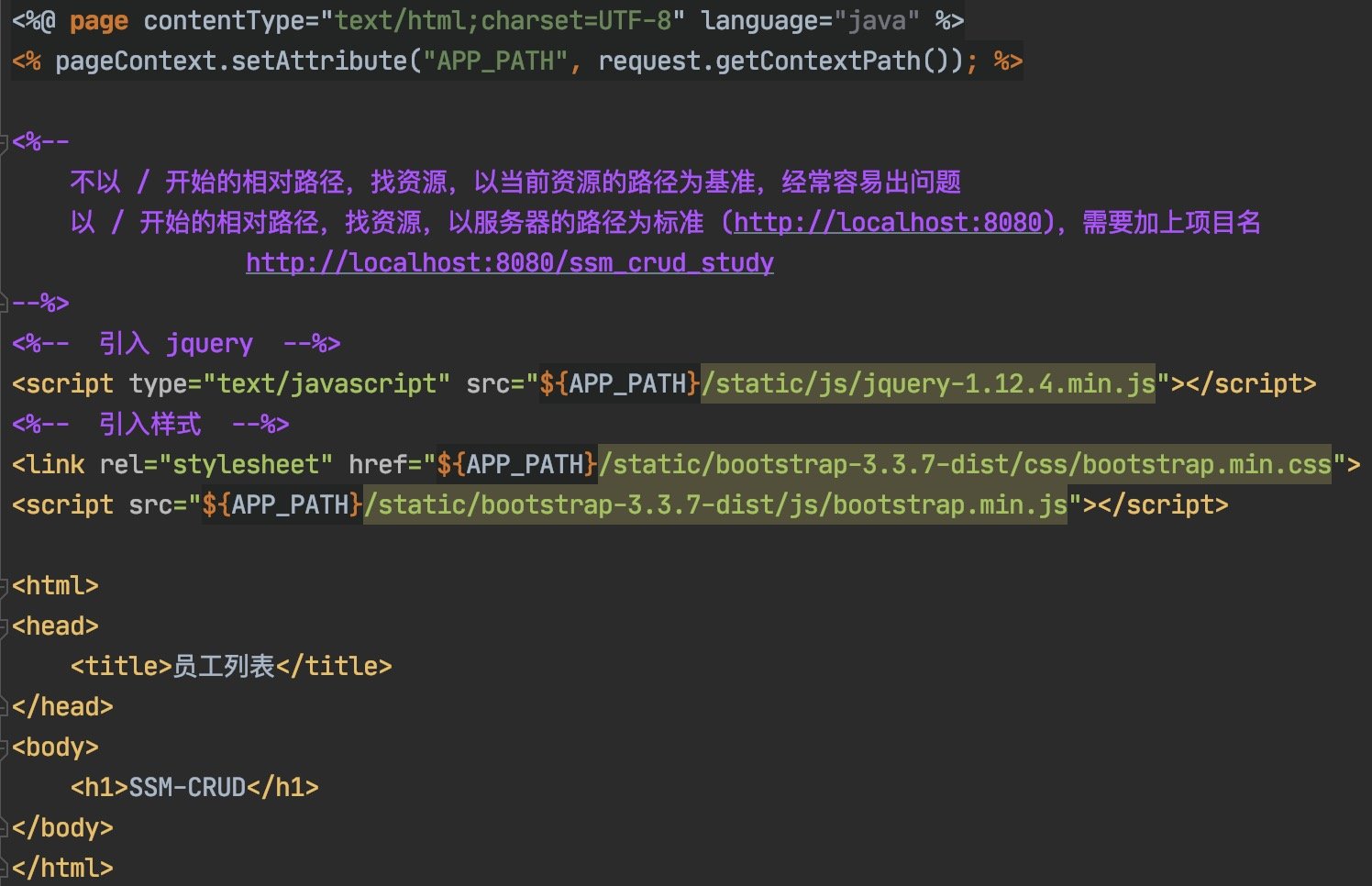
Task: Click the SSM-CRUD heading text
Action: point(187,788)
